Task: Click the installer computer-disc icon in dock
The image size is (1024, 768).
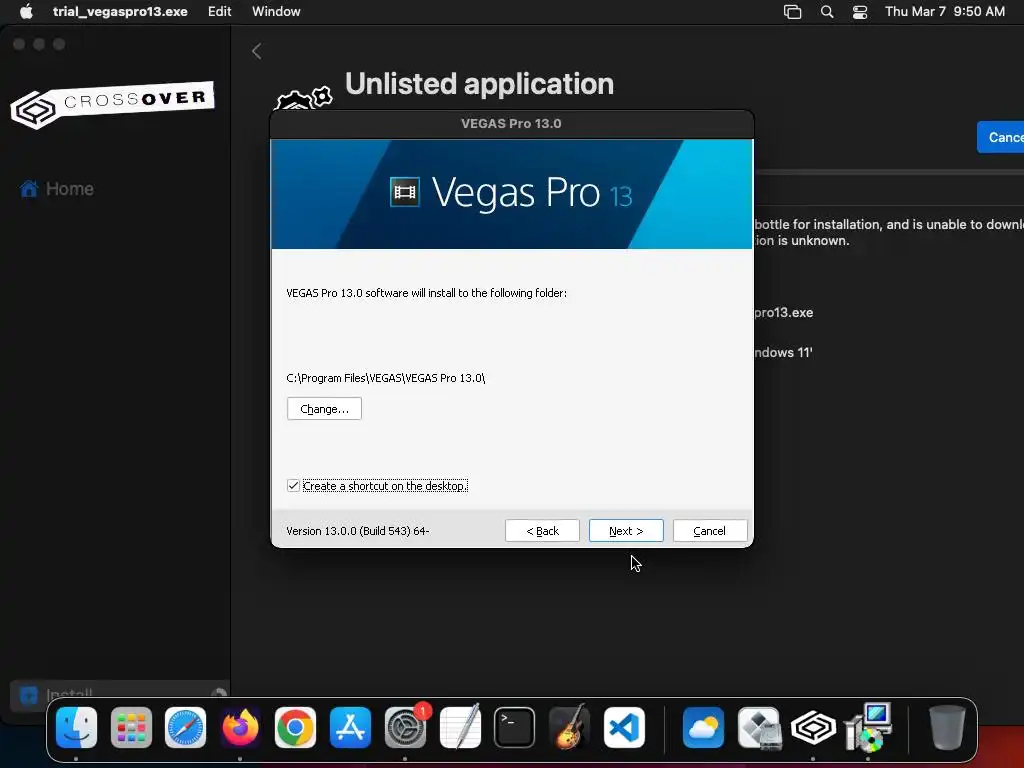Action: [868, 728]
